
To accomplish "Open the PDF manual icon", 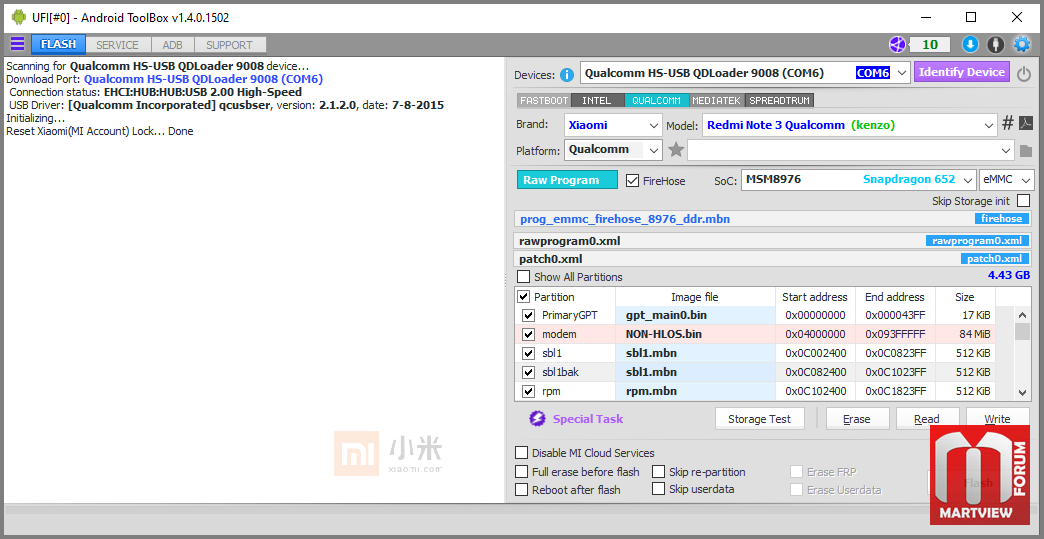I will click(x=1026, y=123).
